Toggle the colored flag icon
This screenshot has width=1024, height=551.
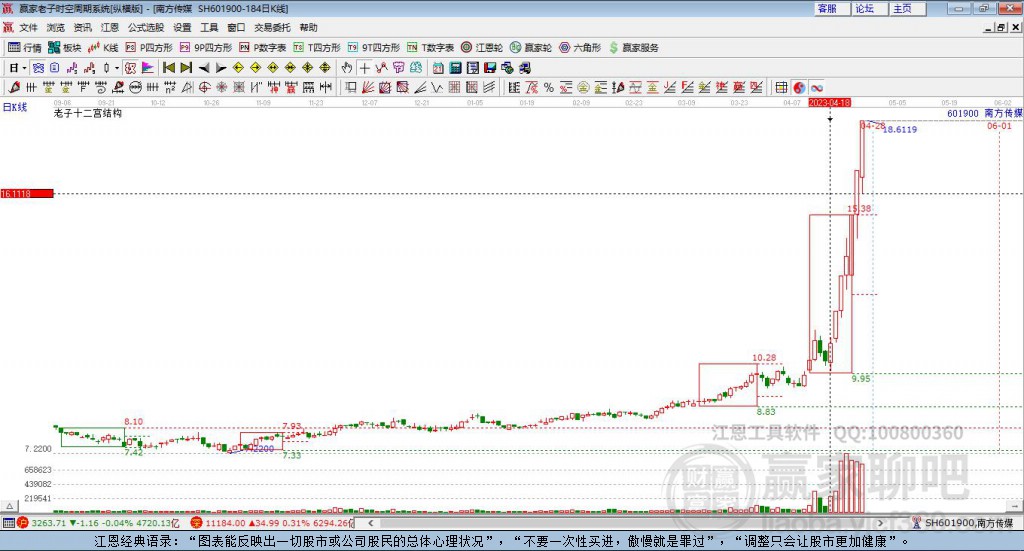148,68
